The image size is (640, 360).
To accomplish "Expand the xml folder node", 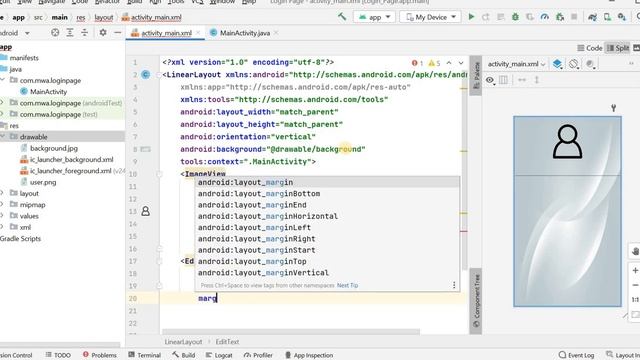I will pyautogui.click(x=3, y=227).
